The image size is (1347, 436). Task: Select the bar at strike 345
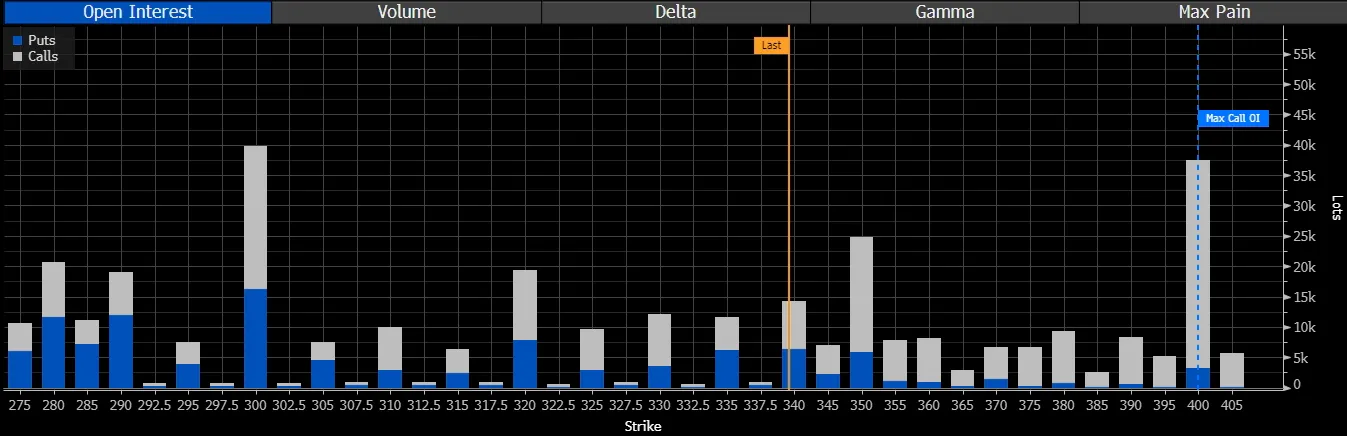(x=828, y=366)
